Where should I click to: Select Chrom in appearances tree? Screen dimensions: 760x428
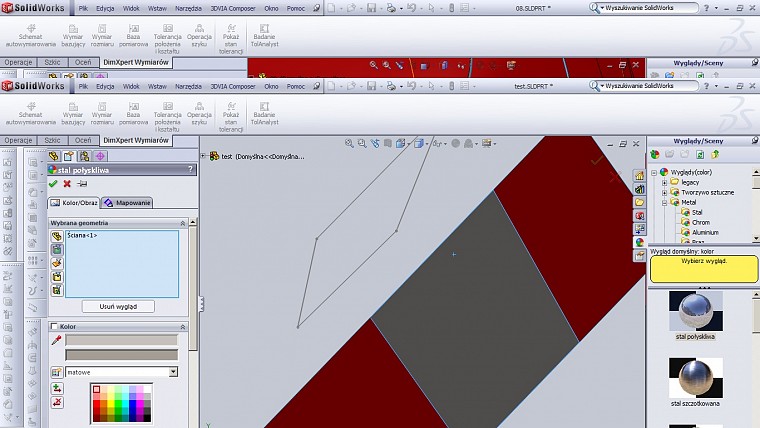click(701, 222)
